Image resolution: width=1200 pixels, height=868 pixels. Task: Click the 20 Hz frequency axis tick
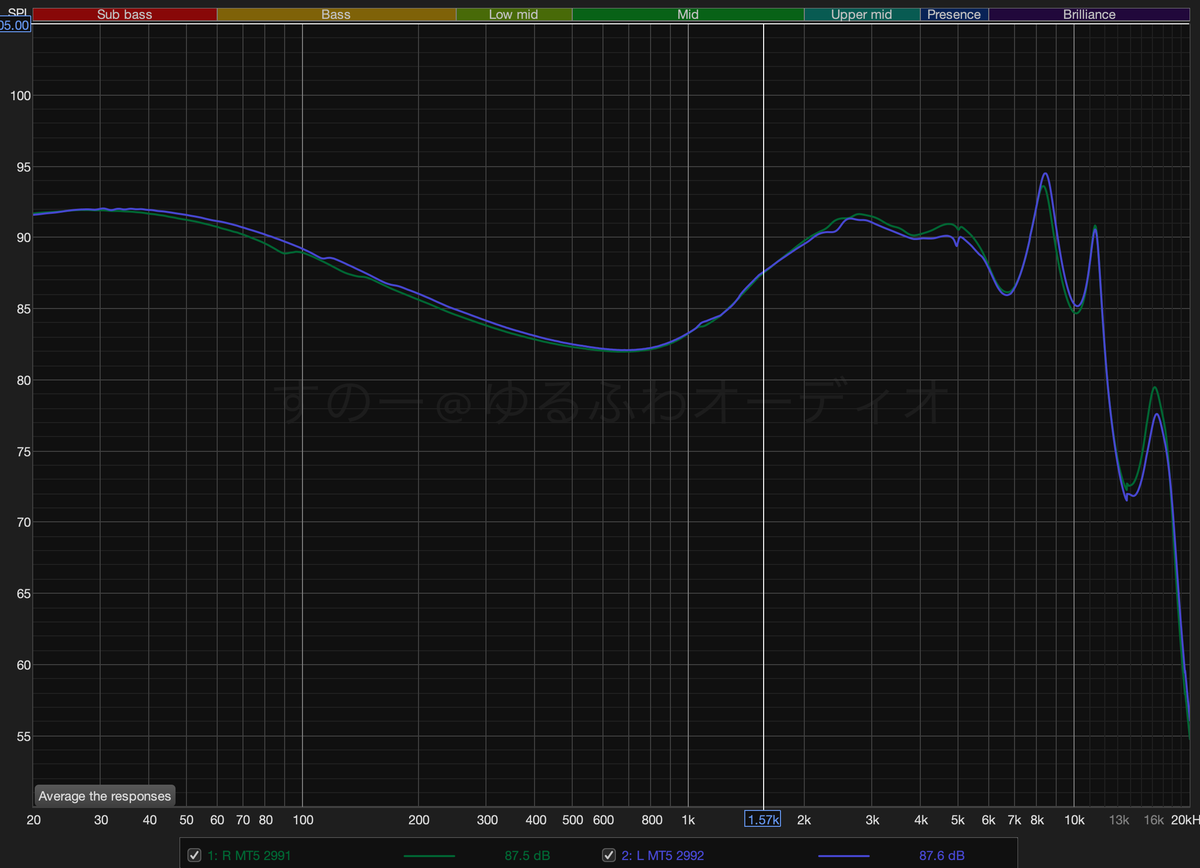point(34,820)
